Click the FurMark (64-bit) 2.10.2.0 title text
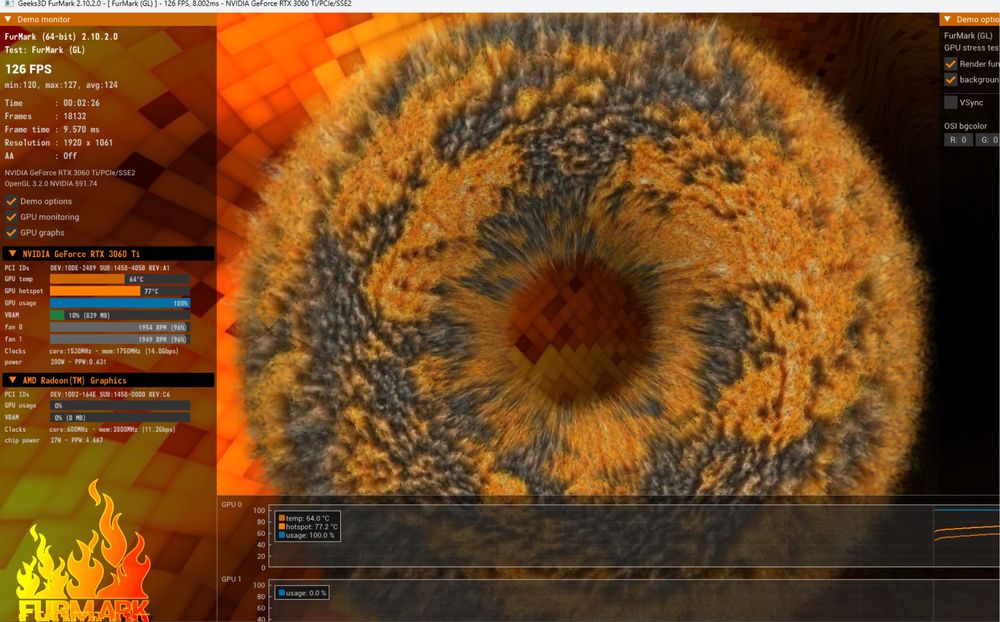 click(61, 36)
